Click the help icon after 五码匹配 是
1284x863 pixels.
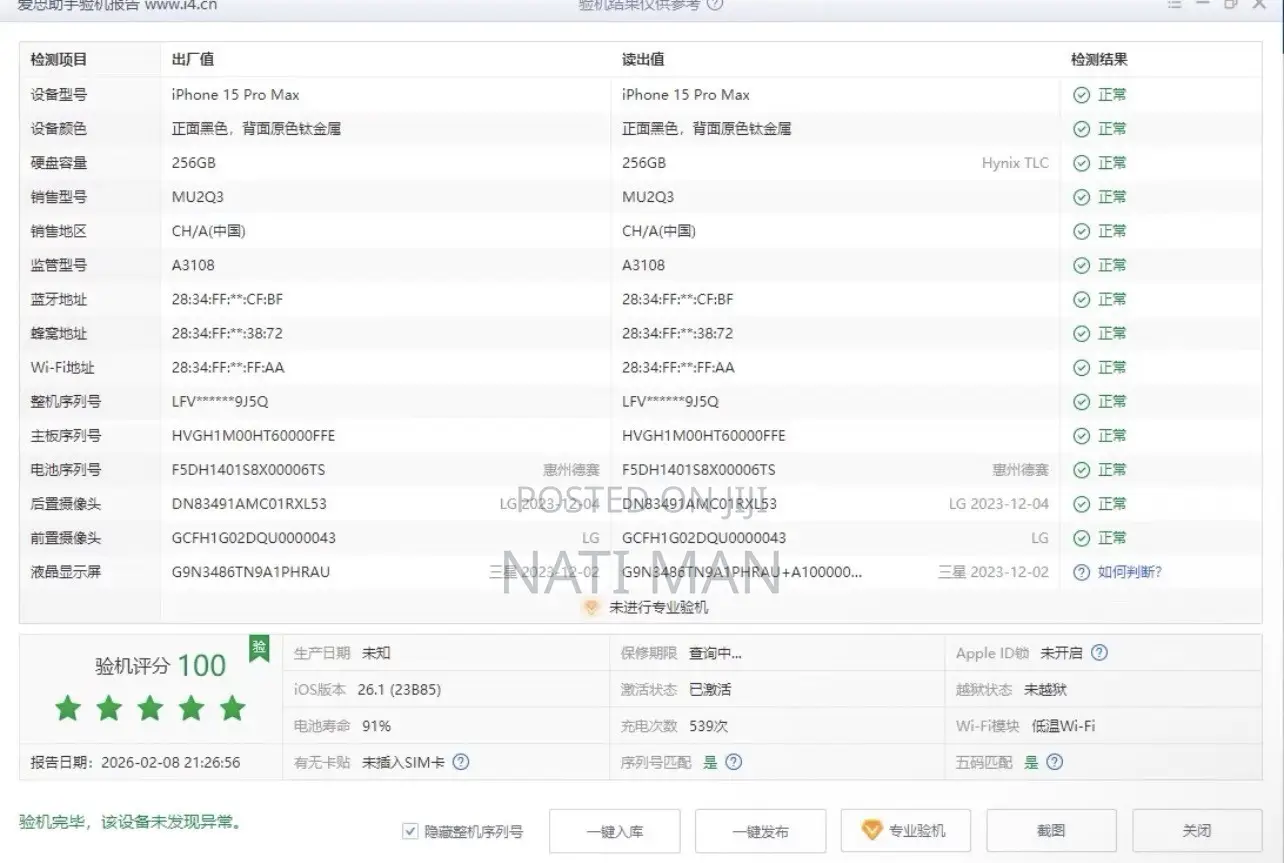click(x=1054, y=762)
